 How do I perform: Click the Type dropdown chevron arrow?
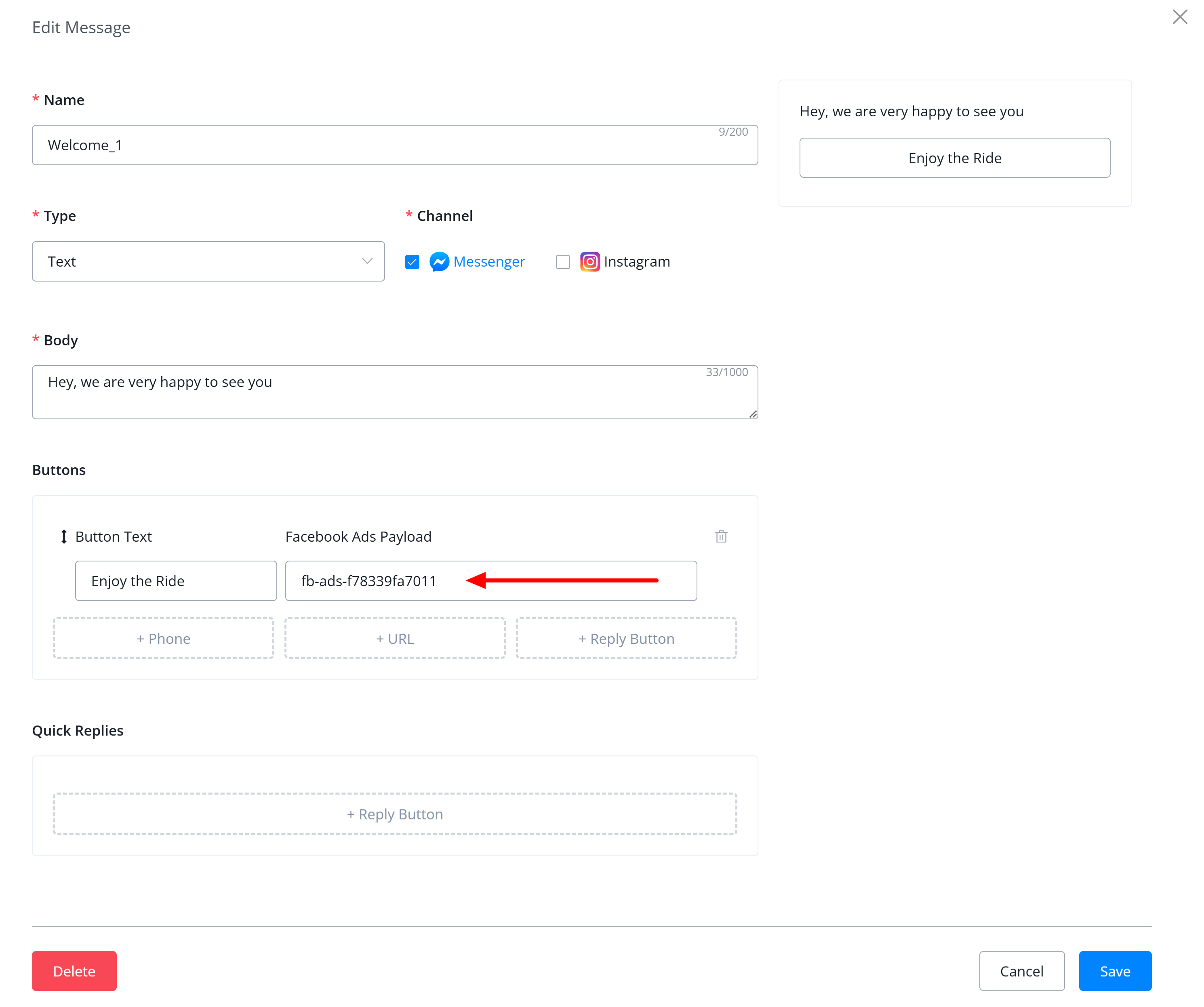tap(368, 261)
